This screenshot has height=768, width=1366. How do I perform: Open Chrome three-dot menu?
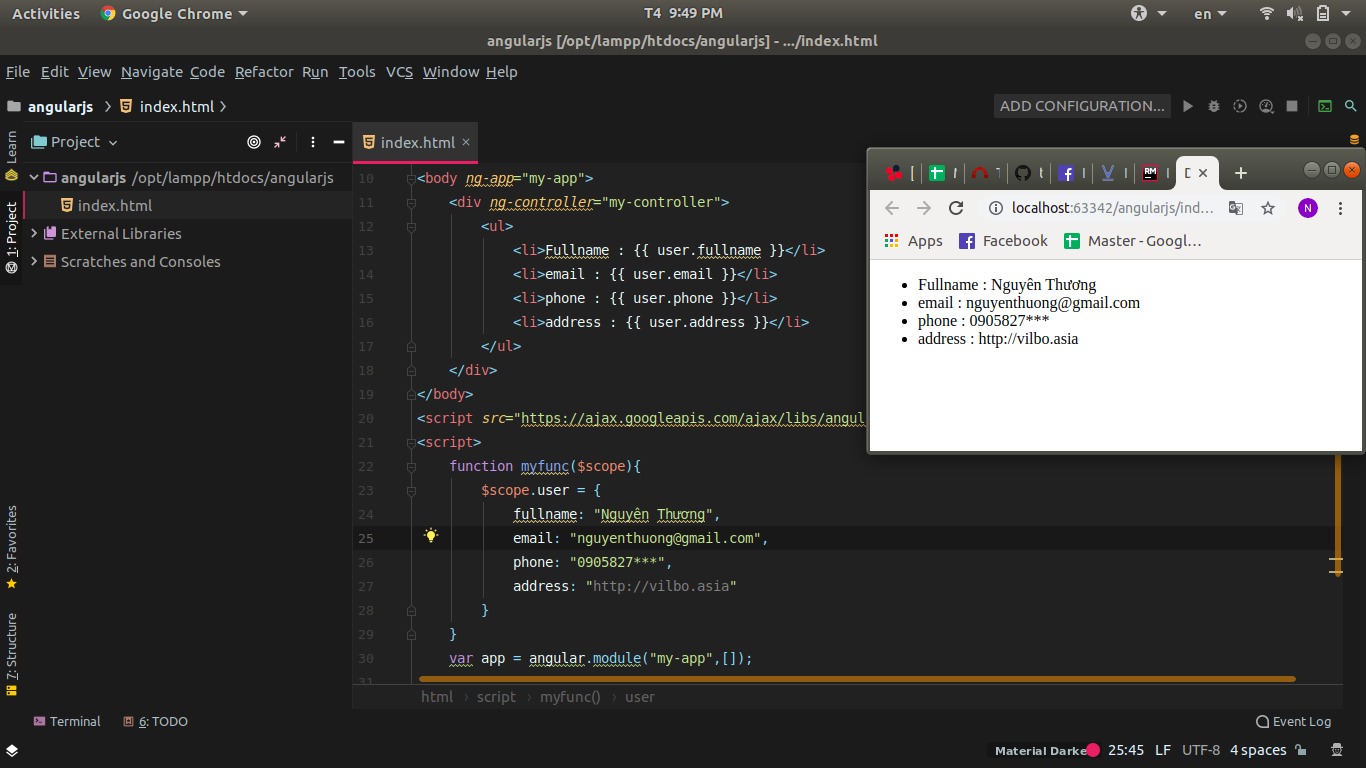pos(1341,208)
